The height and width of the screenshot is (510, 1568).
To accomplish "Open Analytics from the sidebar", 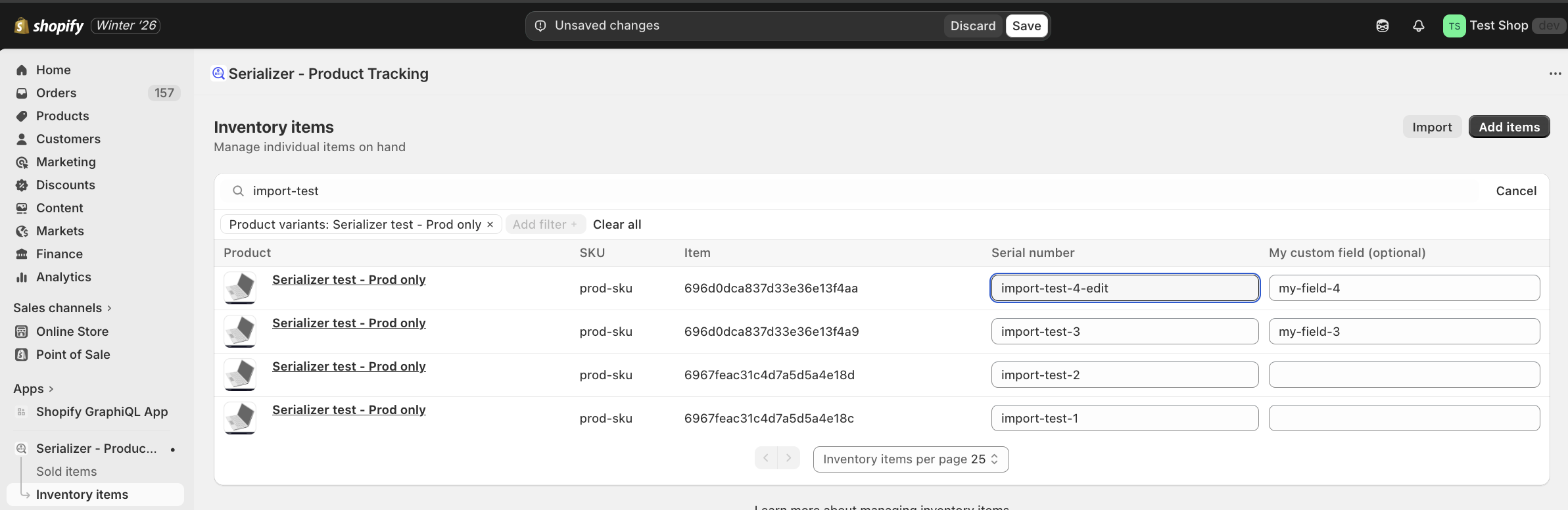I will click(x=63, y=277).
